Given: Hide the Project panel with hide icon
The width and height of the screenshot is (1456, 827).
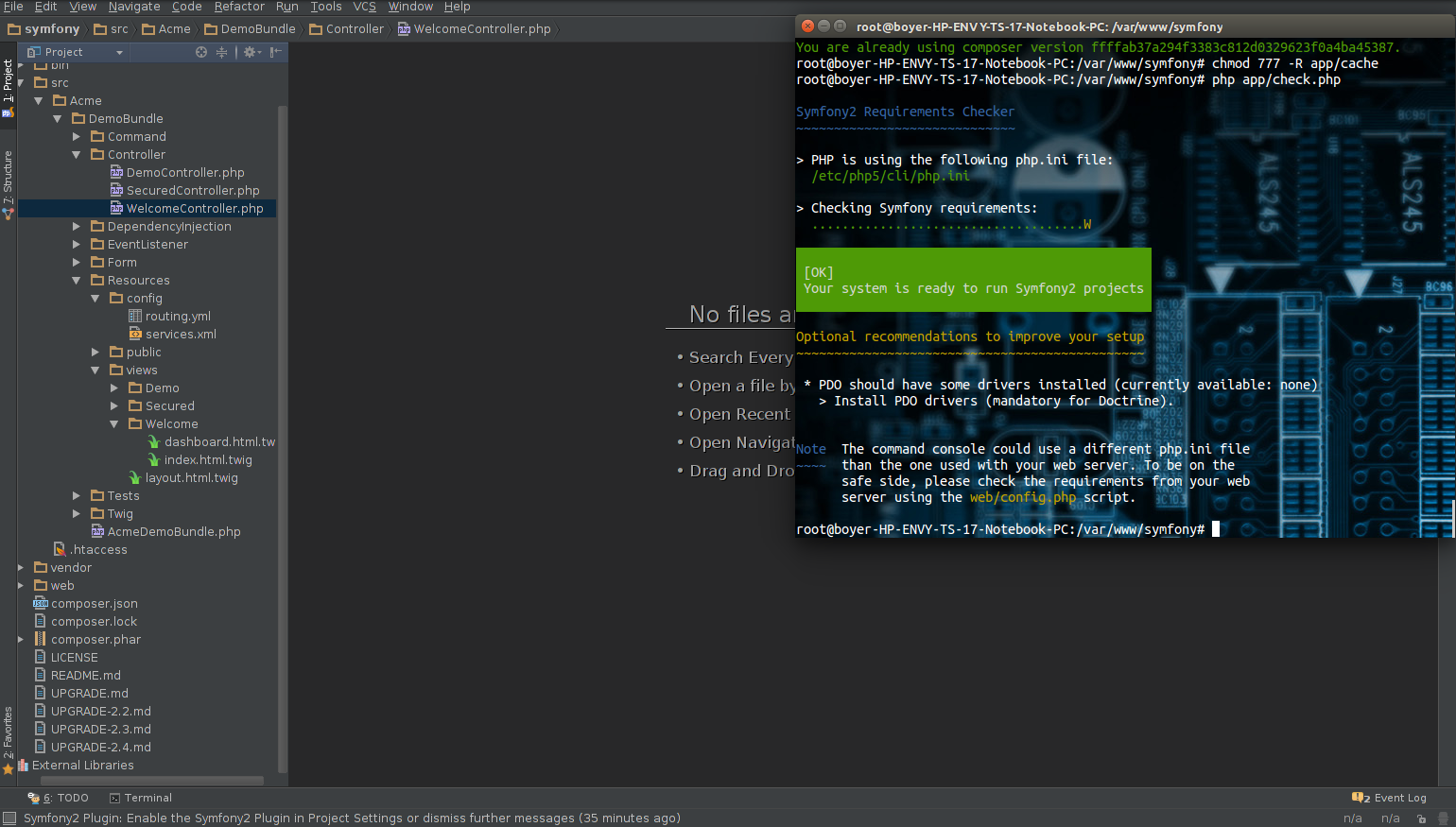Looking at the screenshot, I should point(275,52).
